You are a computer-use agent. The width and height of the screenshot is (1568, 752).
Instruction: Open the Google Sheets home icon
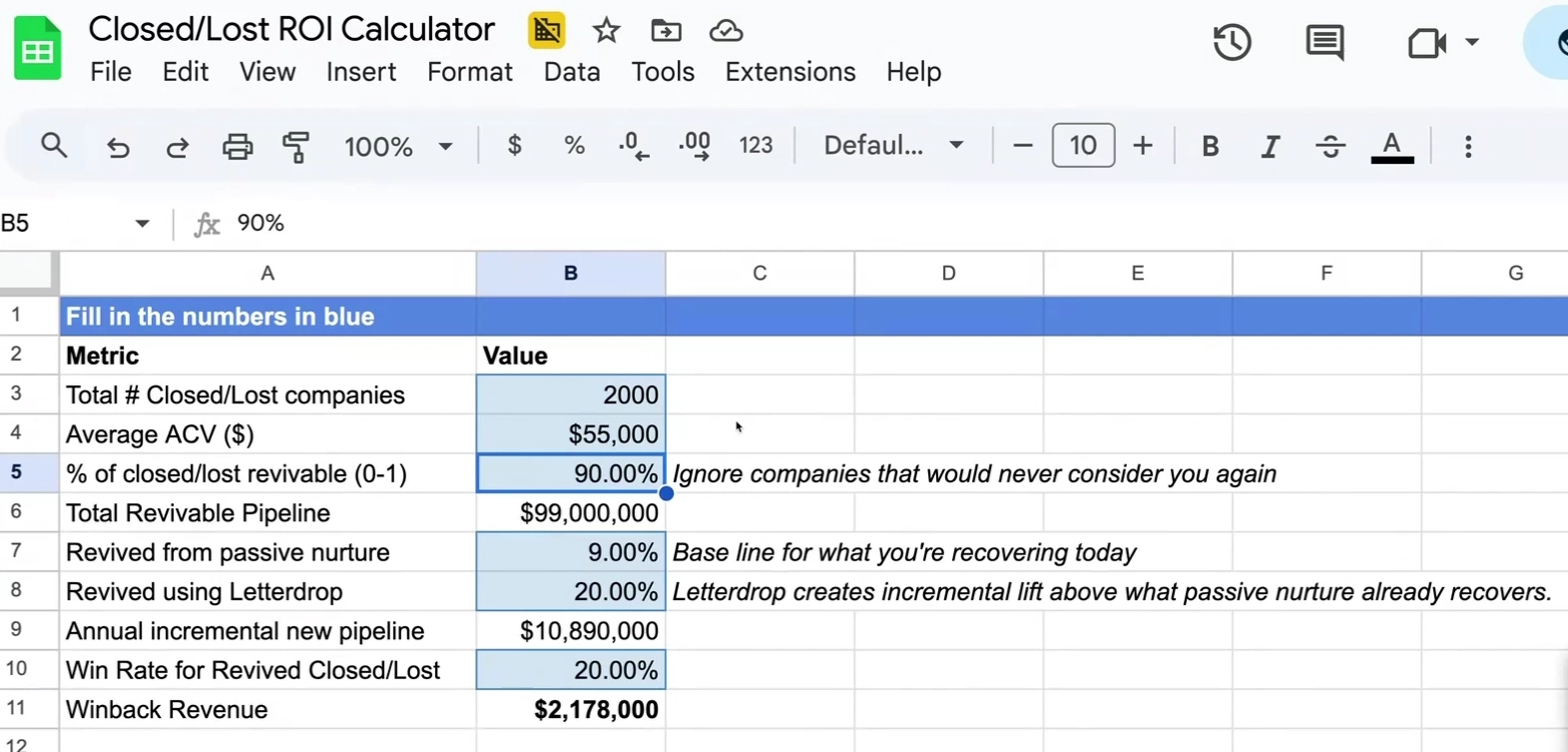pos(37,49)
